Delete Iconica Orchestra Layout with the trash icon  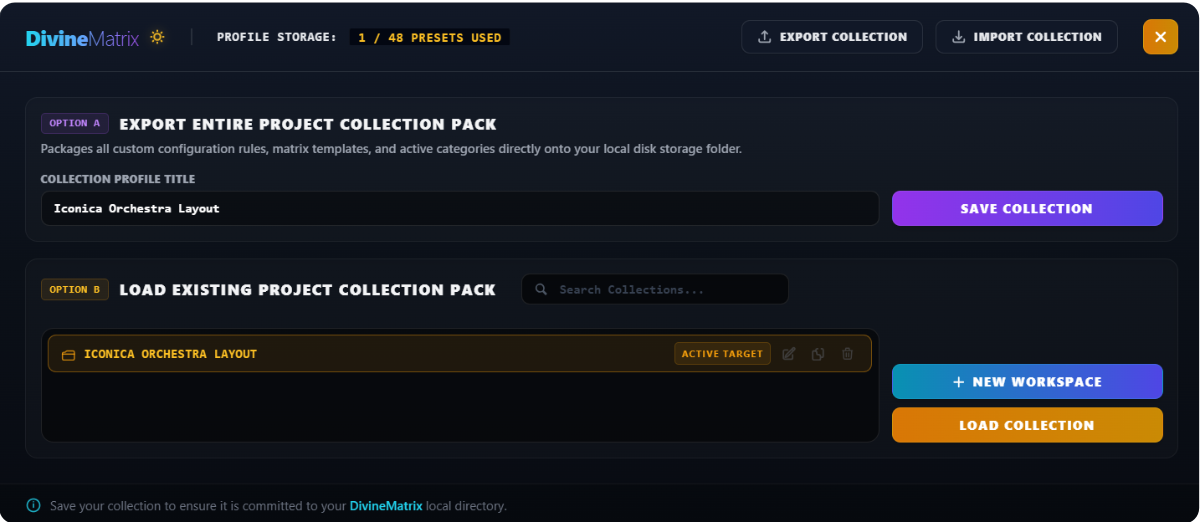(x=847, y=354)
